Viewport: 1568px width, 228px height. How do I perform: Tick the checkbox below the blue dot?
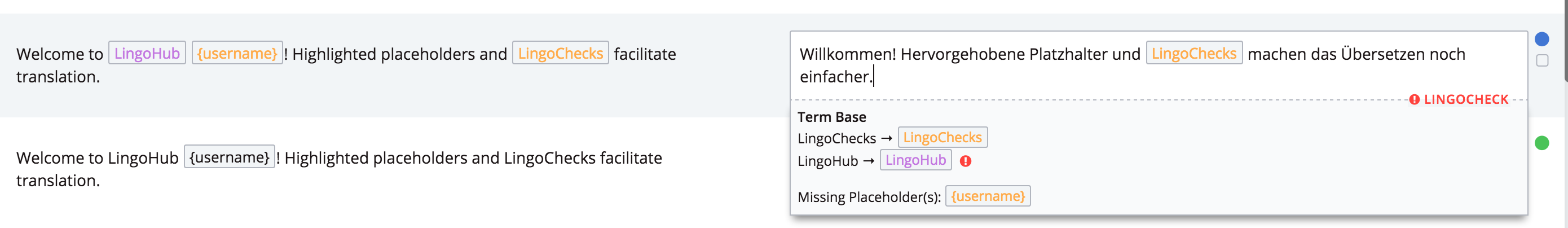[1543, 60]
